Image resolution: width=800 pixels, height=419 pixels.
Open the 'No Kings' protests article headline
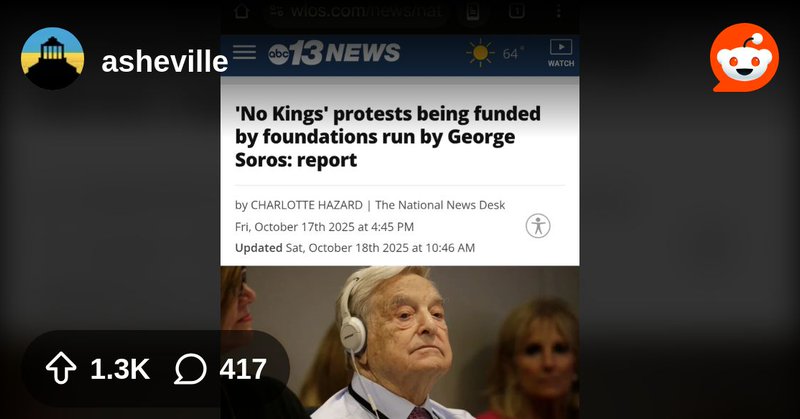pos(388,137)
